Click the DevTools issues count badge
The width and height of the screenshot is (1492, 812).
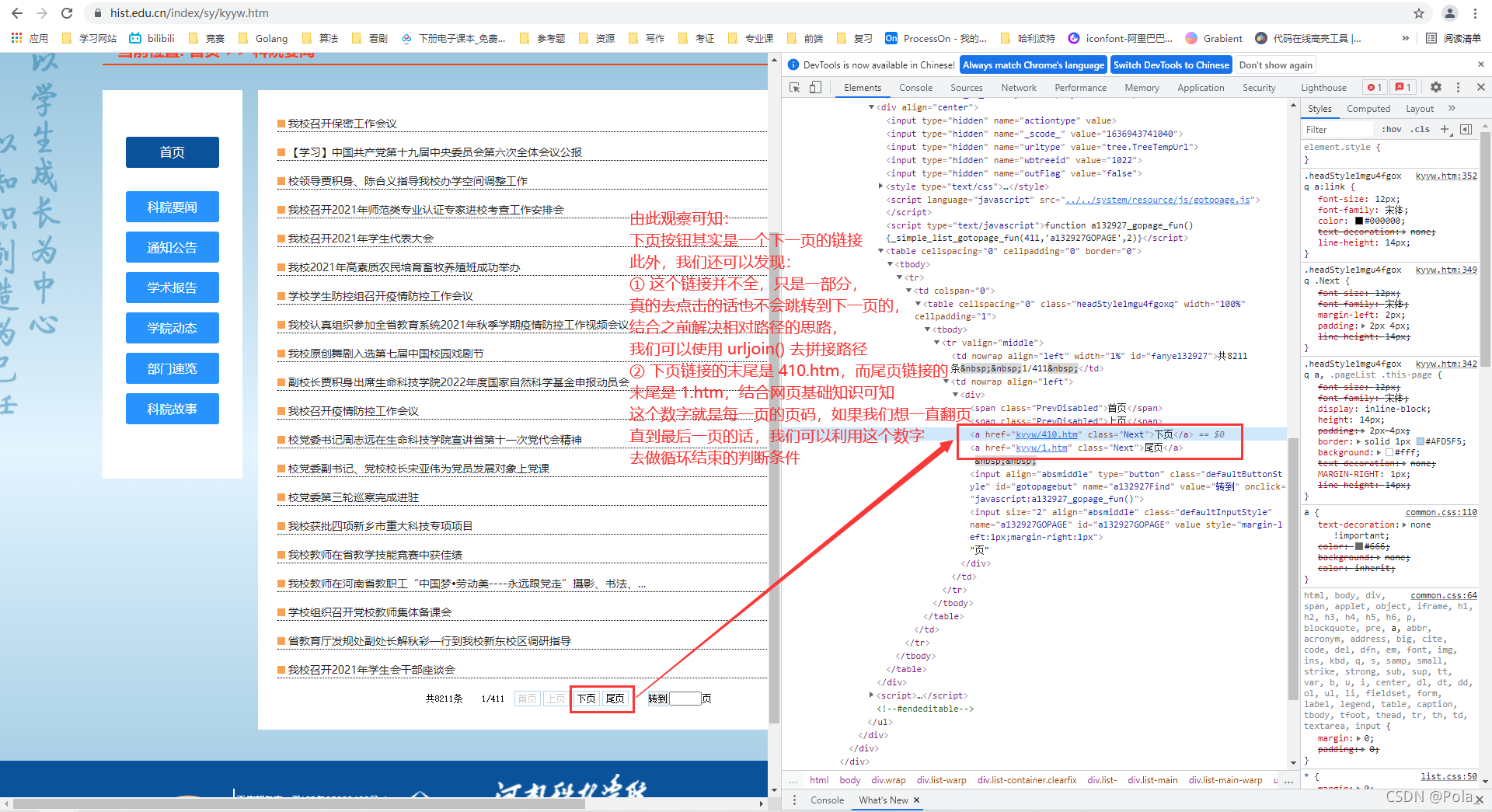tap(1403, 87)
